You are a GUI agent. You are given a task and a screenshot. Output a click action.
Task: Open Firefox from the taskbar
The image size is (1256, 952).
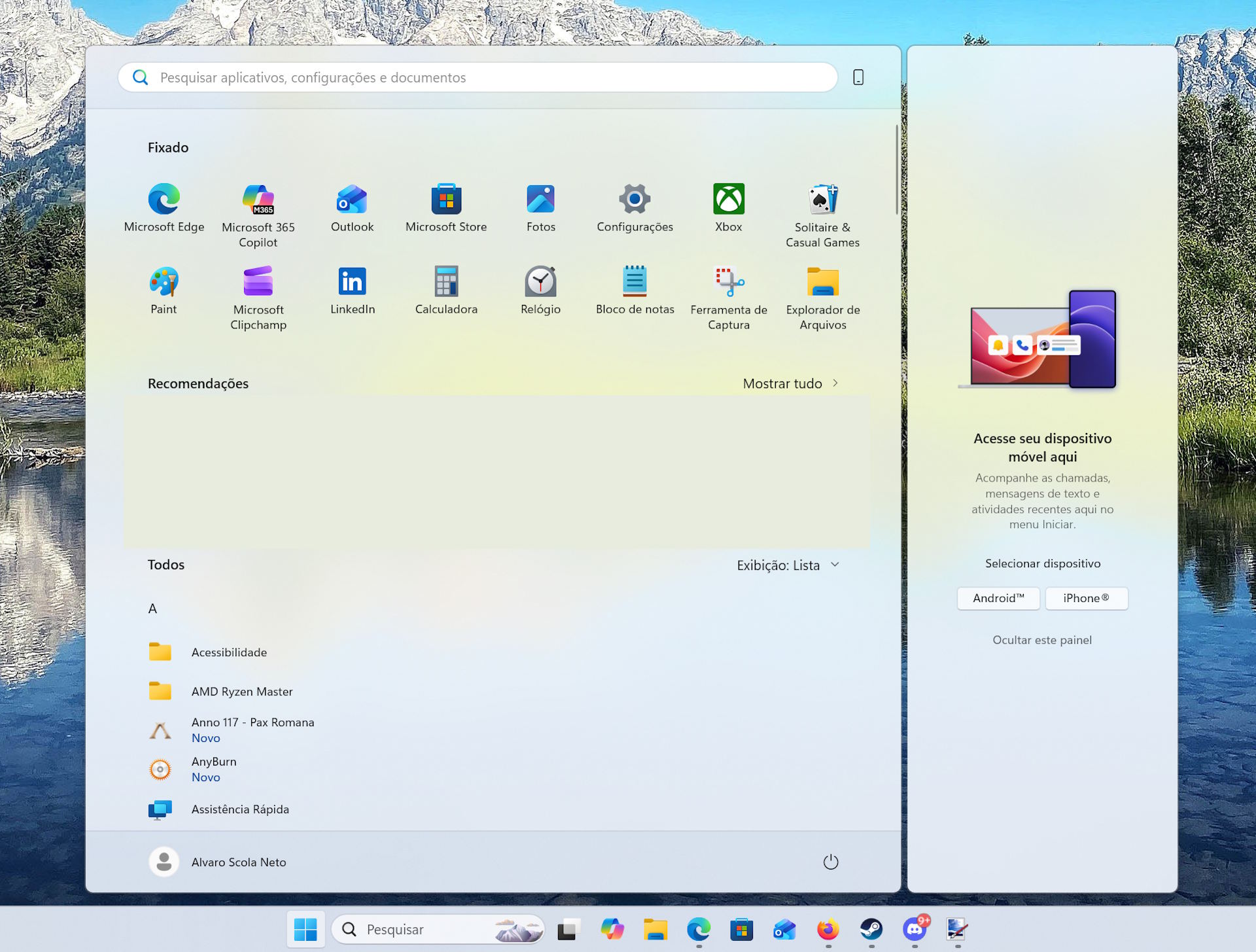click(x=828, y=929)
